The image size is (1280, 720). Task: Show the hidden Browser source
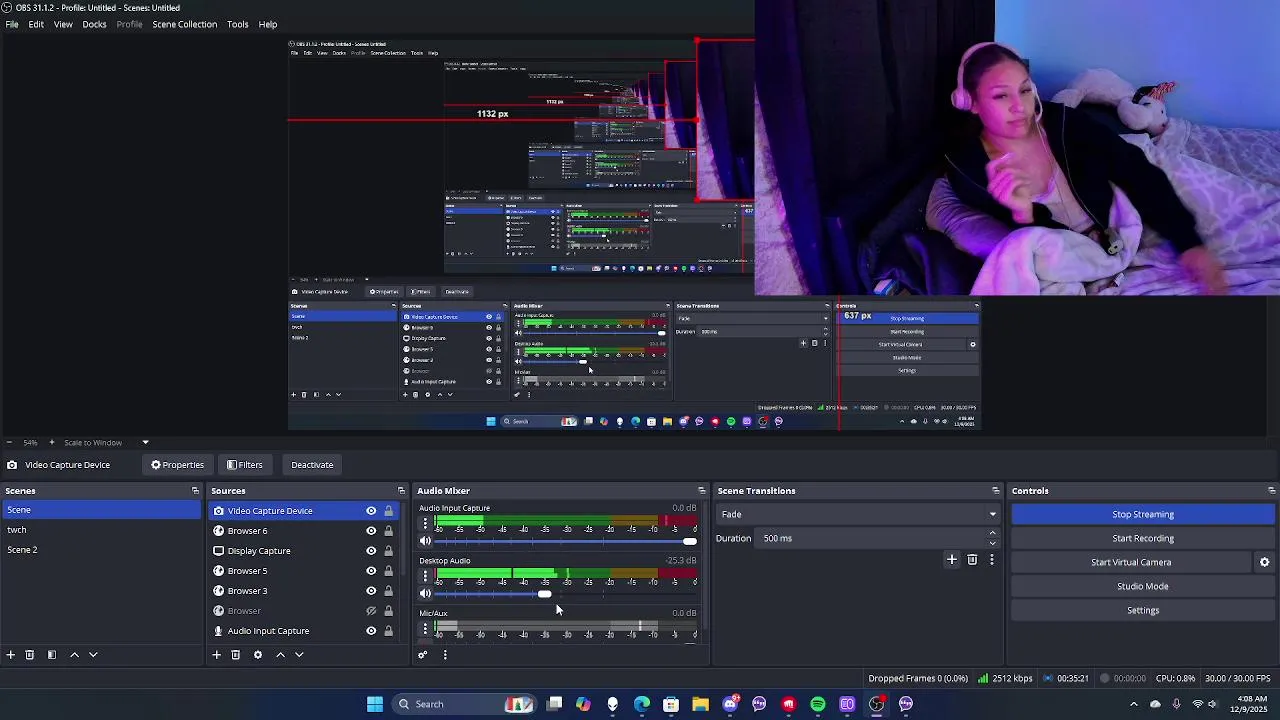pyautogui.click(x=371, y=611)
